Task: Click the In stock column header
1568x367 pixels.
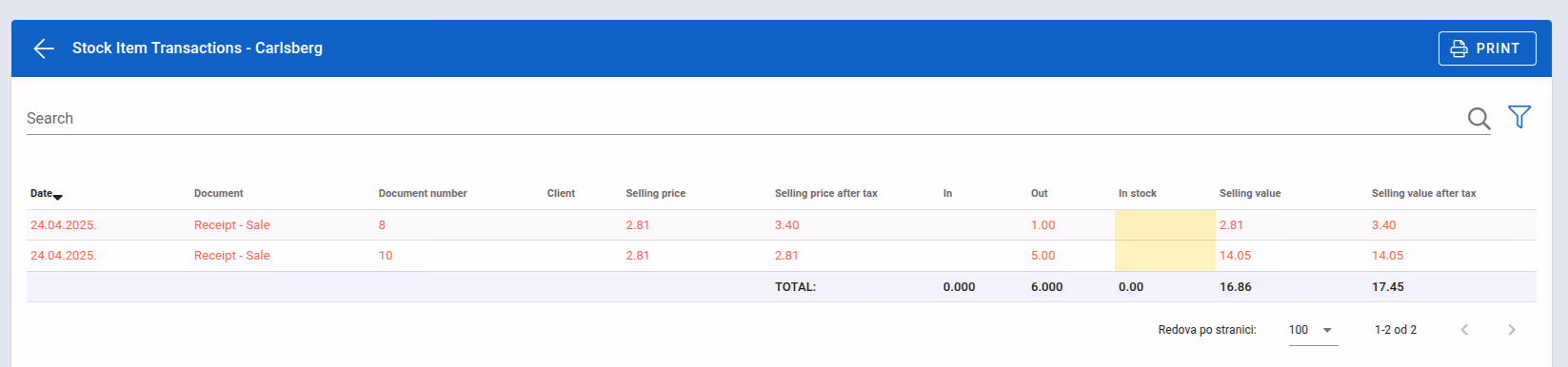Action: [1138, 193]
